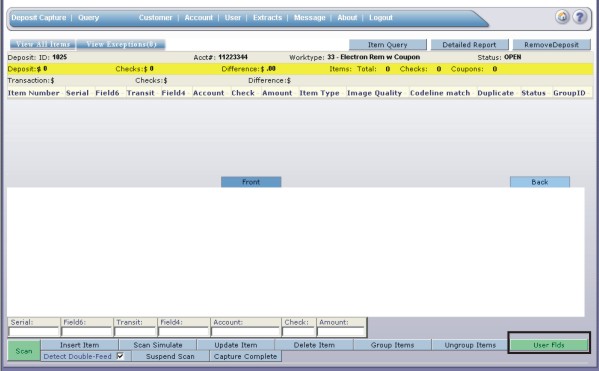Click the Account column header
599x371 pixels.
click(209, 93)
